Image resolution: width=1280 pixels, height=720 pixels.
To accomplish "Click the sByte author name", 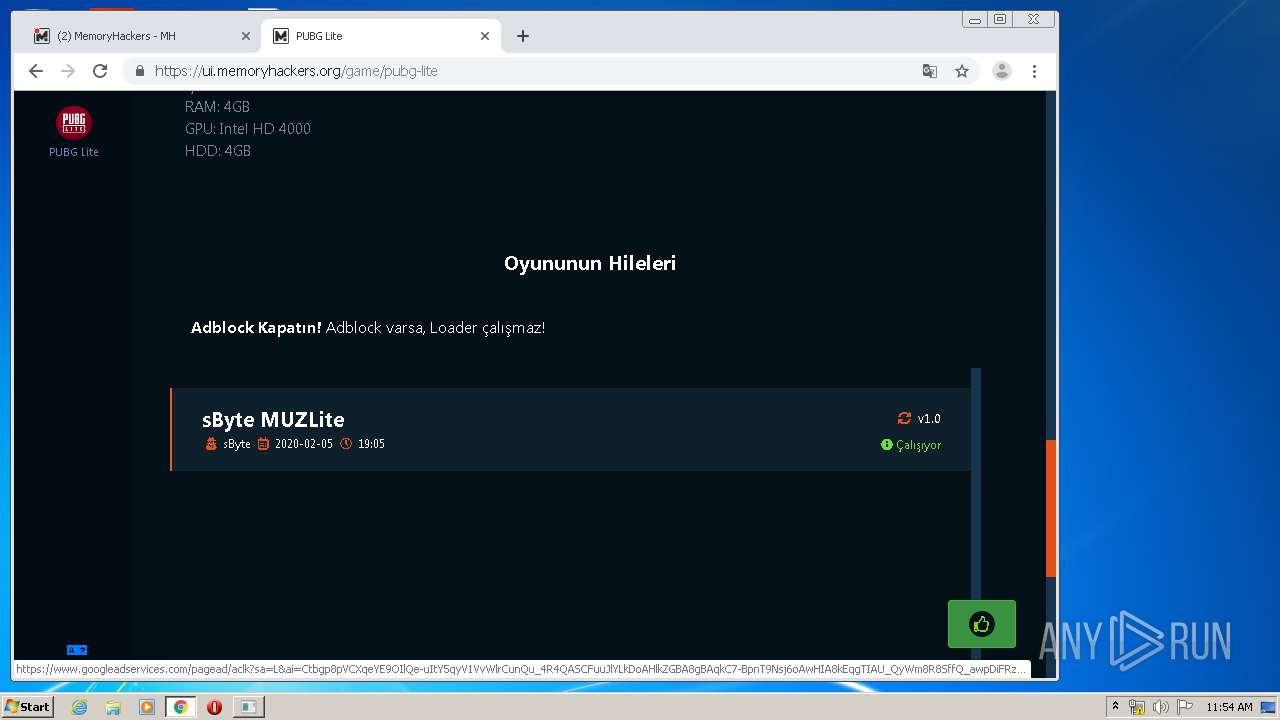I will coord(237,444).
